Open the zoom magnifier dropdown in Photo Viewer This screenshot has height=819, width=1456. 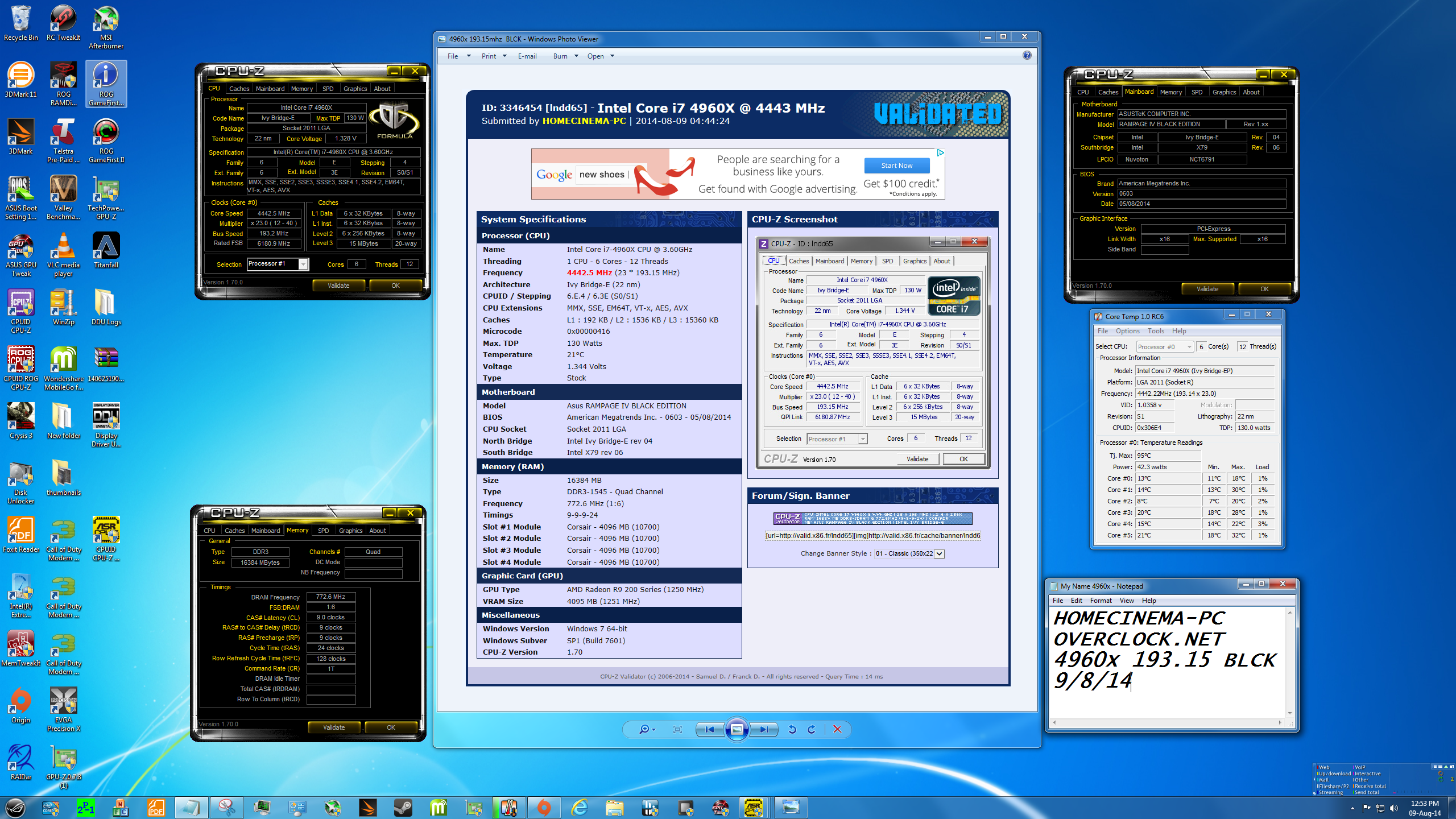[647, 729]
